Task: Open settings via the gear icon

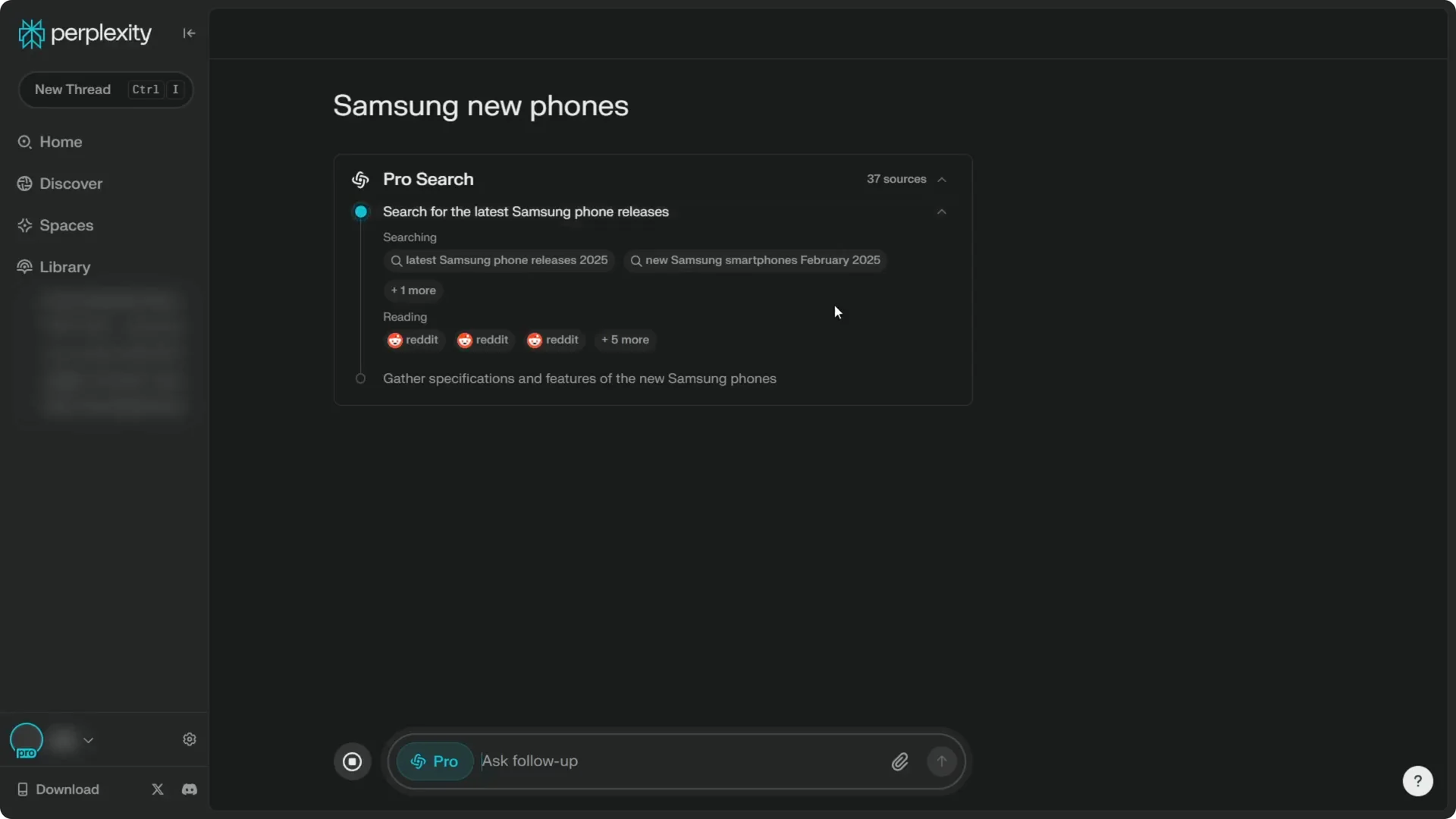Action: (x=190, y=739)
